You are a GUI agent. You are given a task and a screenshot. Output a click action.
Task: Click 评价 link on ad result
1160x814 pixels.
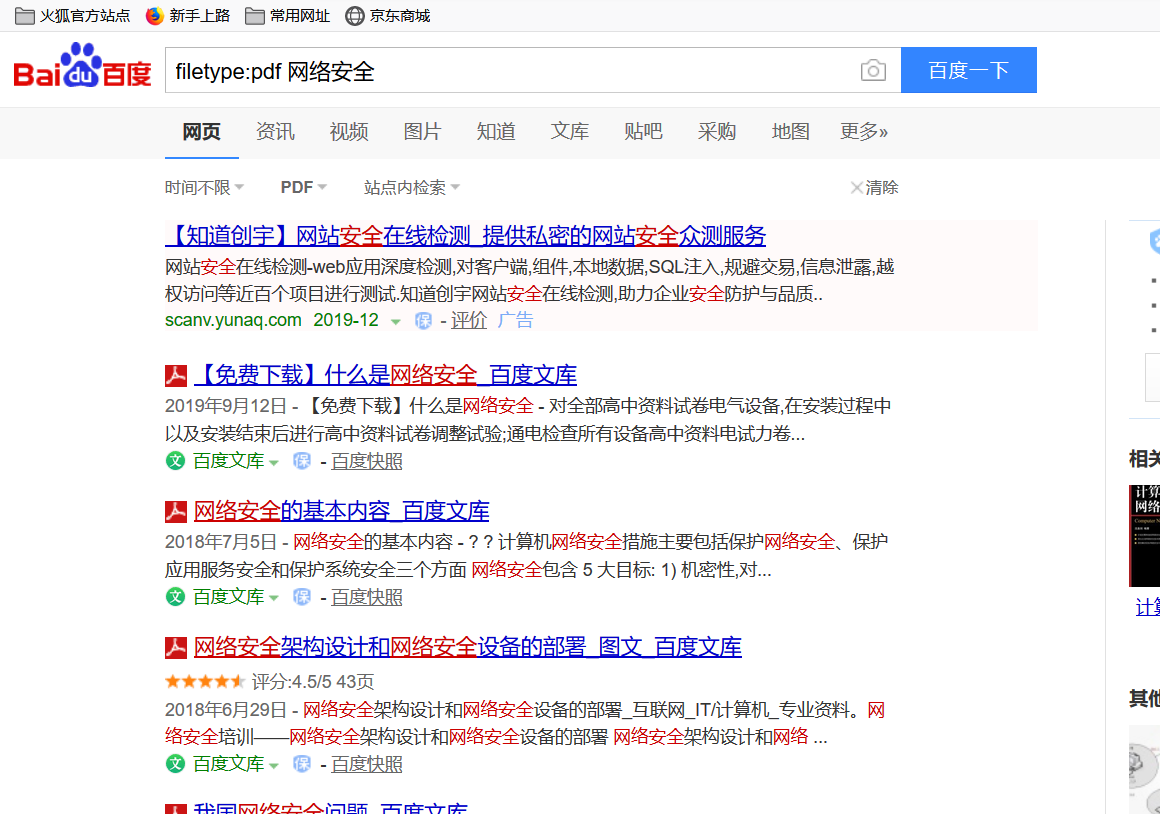click(469, 320)
